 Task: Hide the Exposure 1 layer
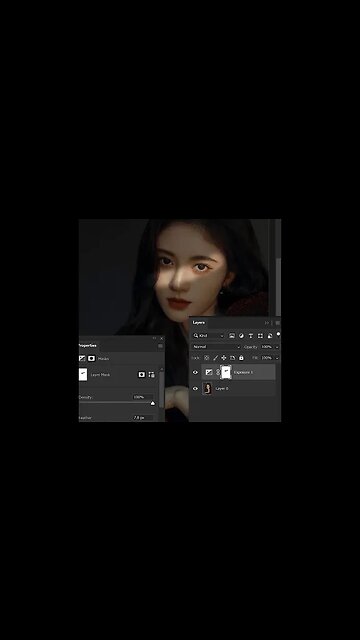click(x=195, y=372)
